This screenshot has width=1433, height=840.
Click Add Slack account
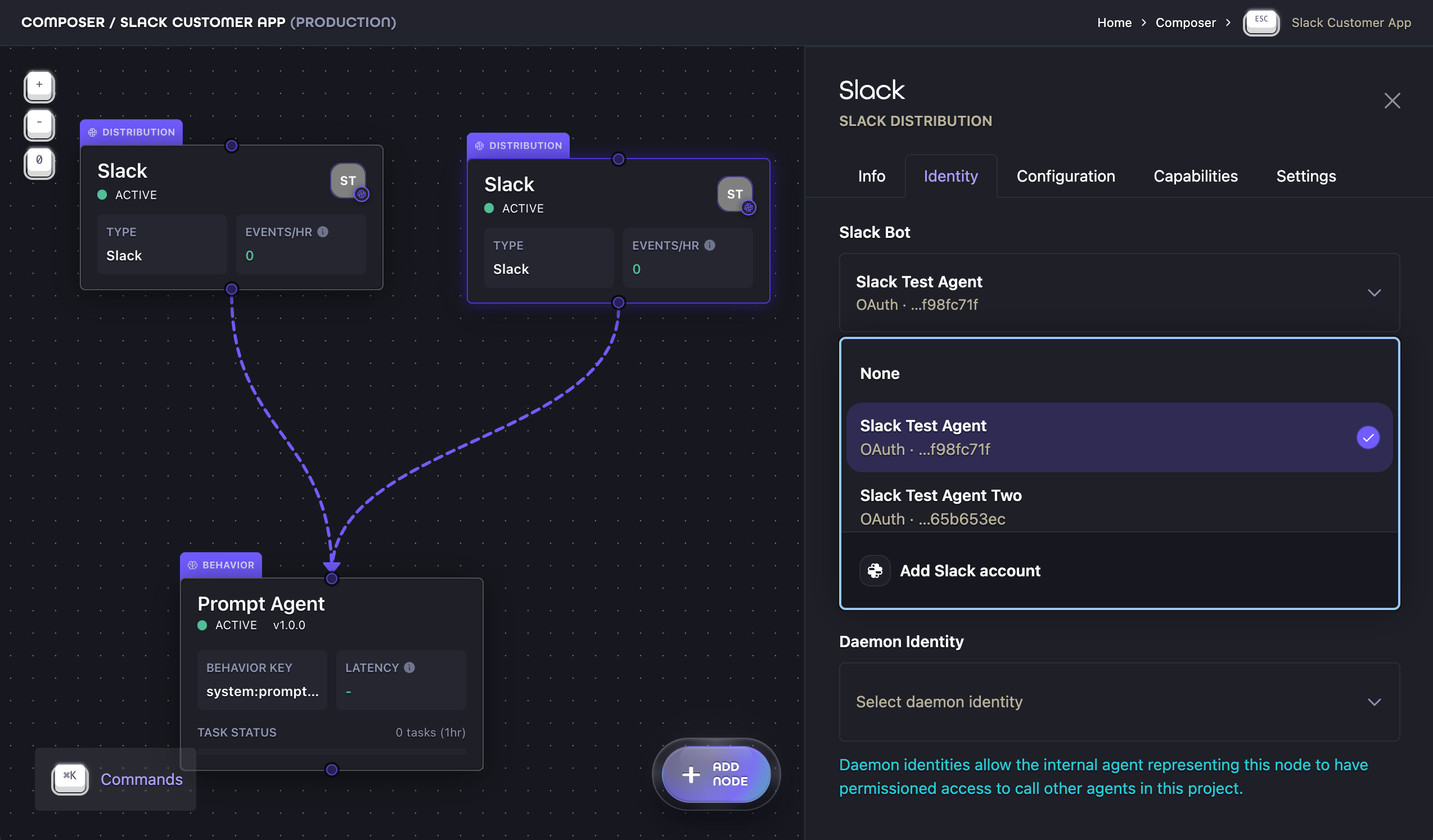point(1119,571)
